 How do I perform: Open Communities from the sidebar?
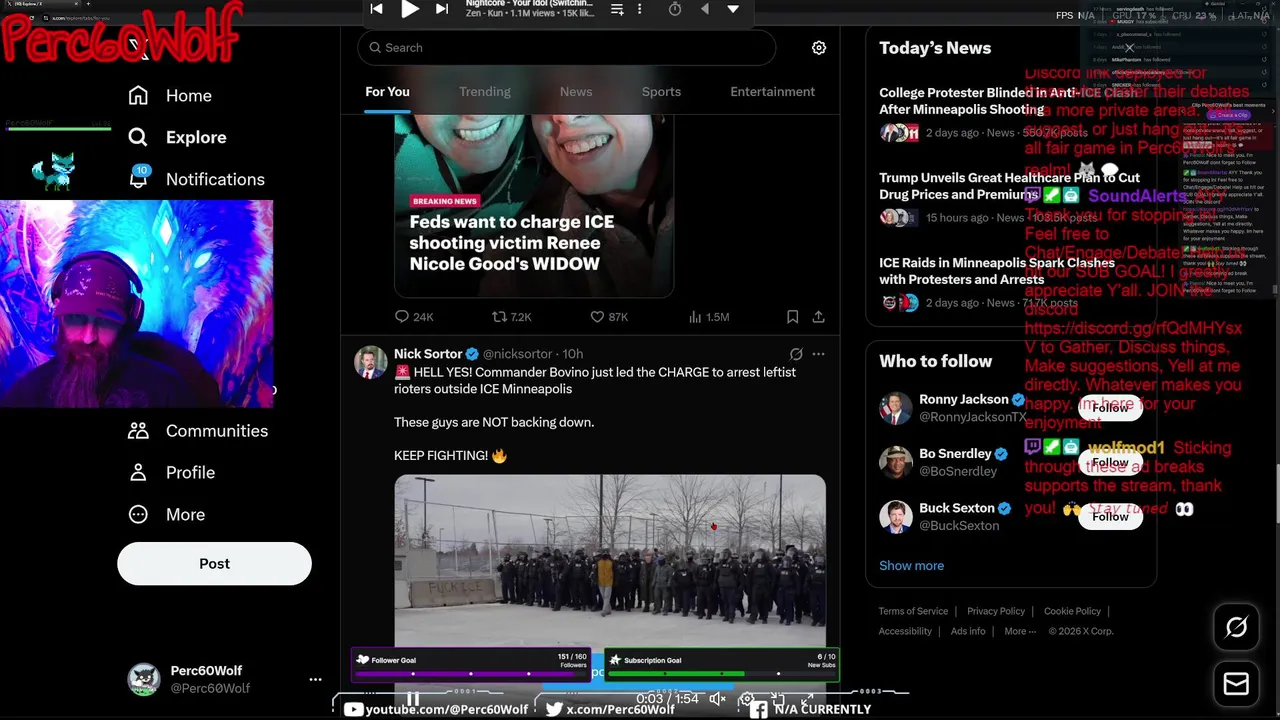point(198,430)
